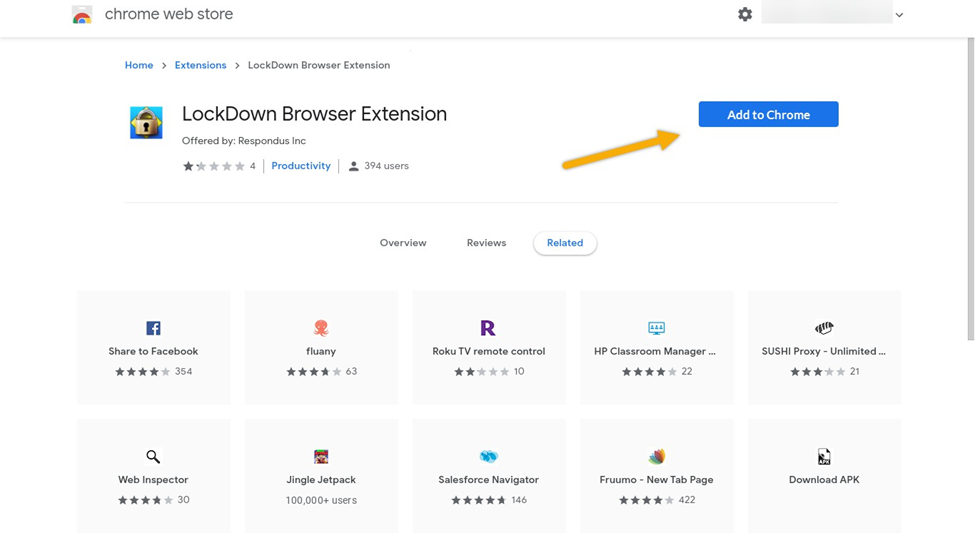Click the Chrome Web Store rainbow logo
975x533 pixels.
click(x=82, y=15)
